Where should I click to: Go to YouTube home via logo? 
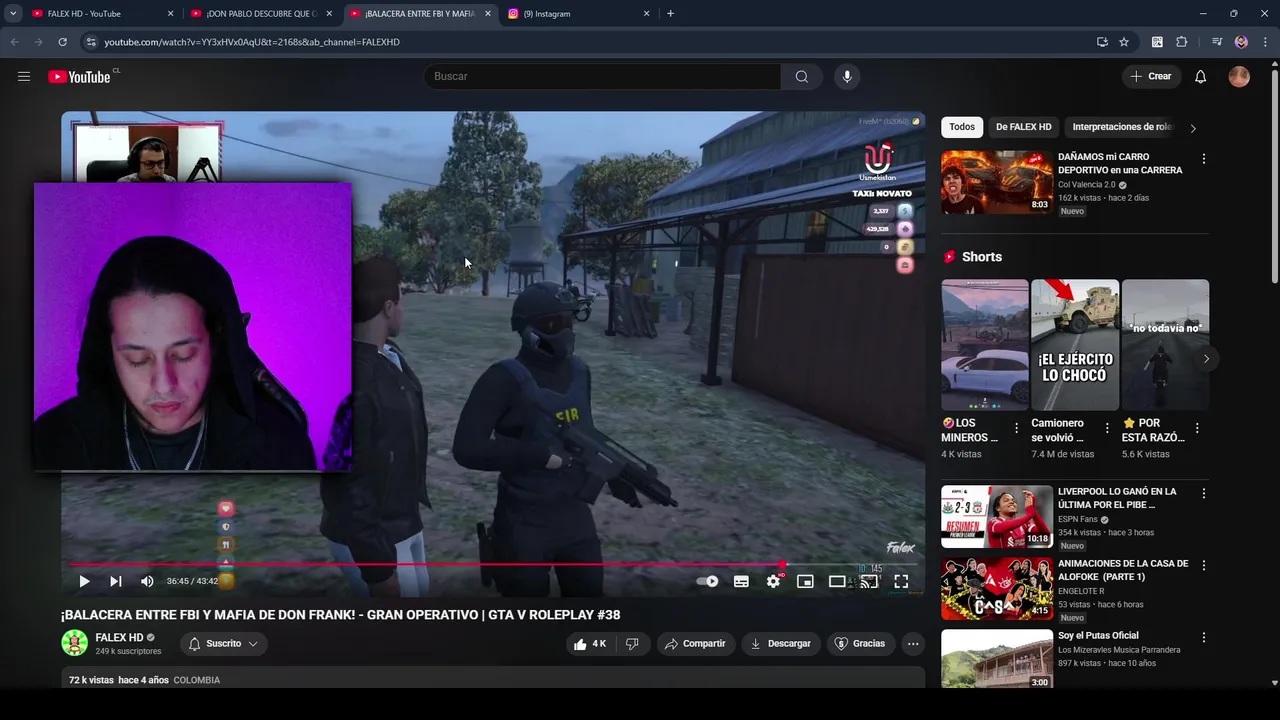point(79,77)
